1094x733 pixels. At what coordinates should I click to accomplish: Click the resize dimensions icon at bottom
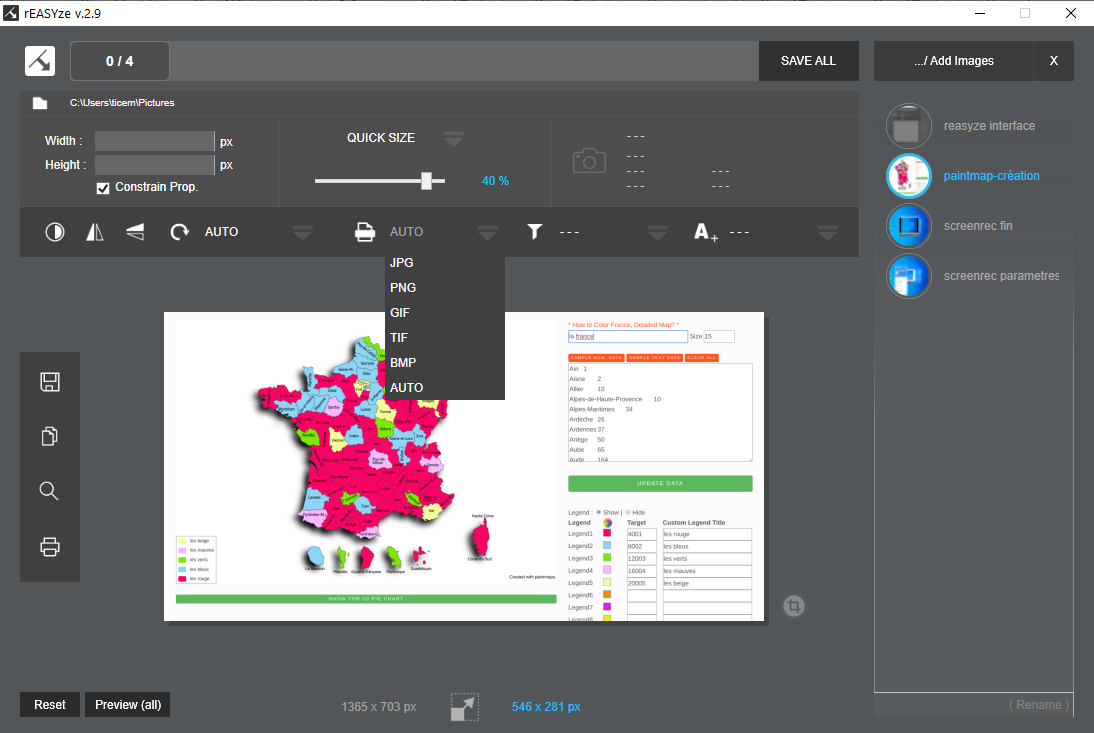(x=465, y=706)
